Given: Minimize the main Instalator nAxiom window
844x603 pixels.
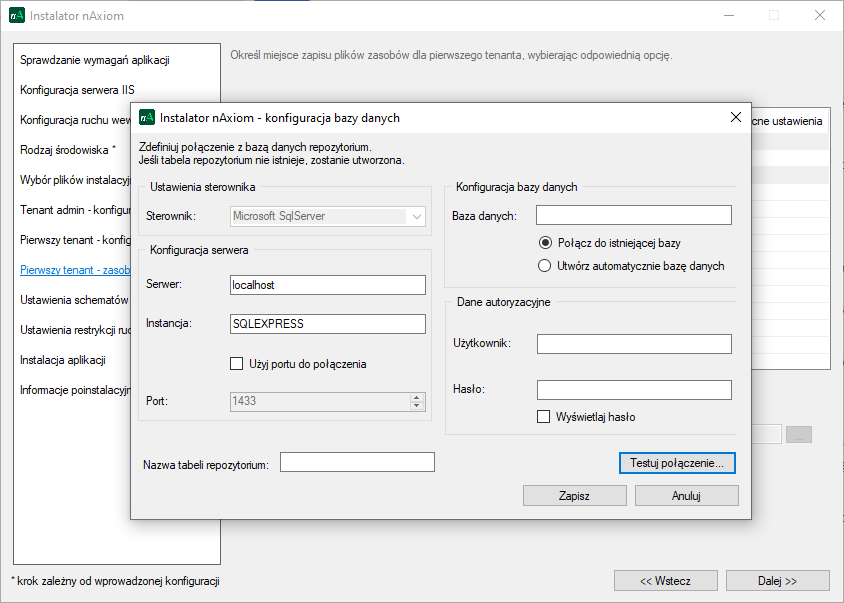Looking at the screenshot, I should click(729, 15).
